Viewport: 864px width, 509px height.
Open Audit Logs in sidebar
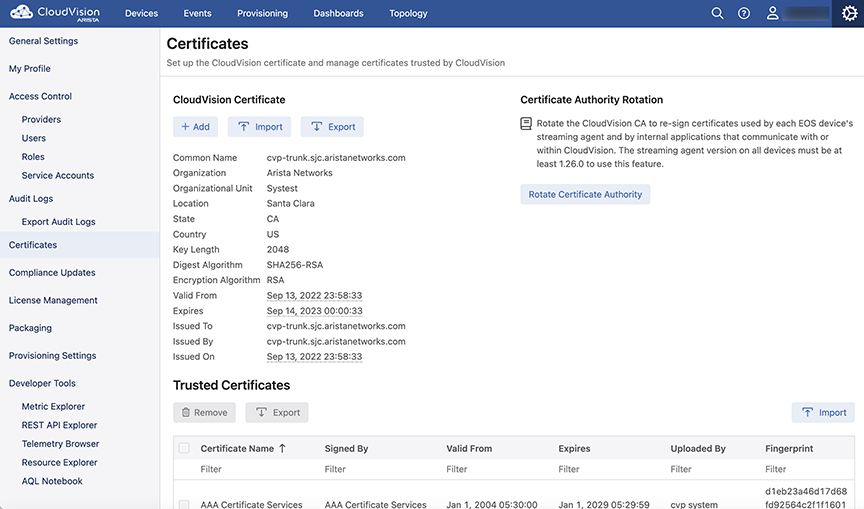tap(31, 198)
